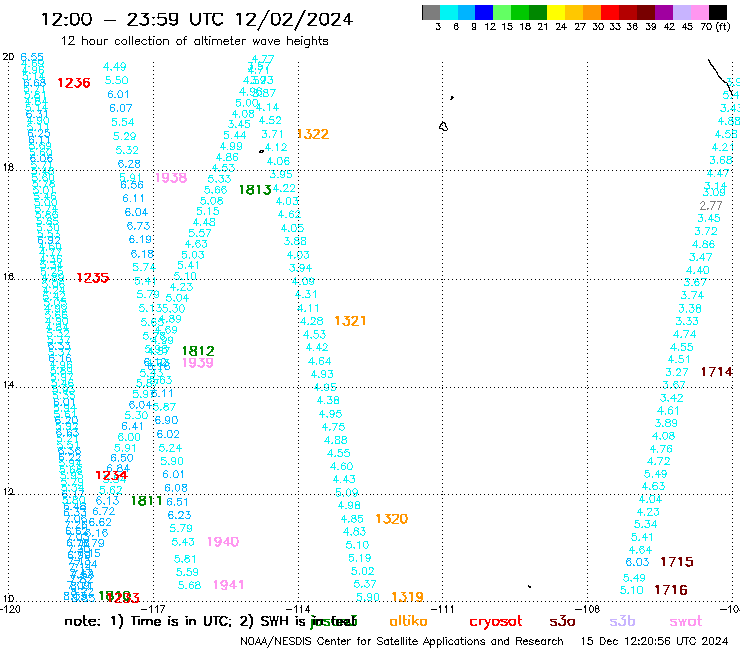The image size is (740, 650).
Task: Click the s3a pass label 1716
Action: [671, 590]
